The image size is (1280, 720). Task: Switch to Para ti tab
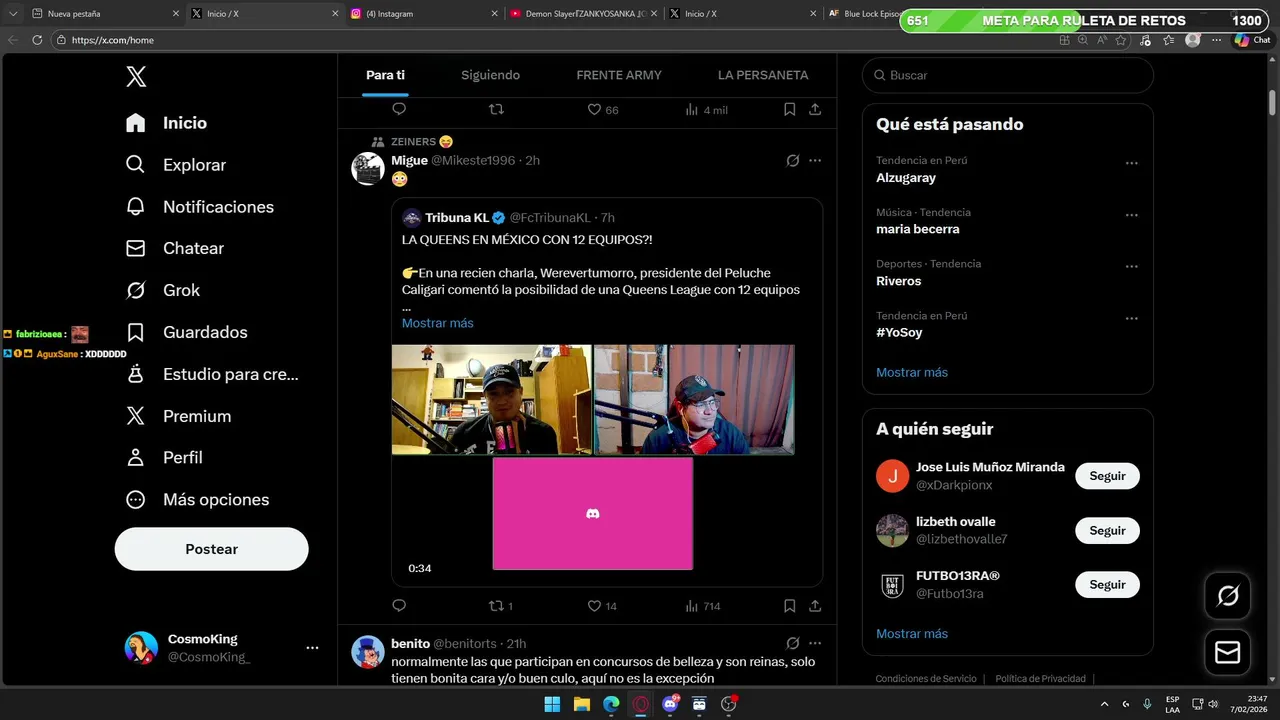(385, 75)
